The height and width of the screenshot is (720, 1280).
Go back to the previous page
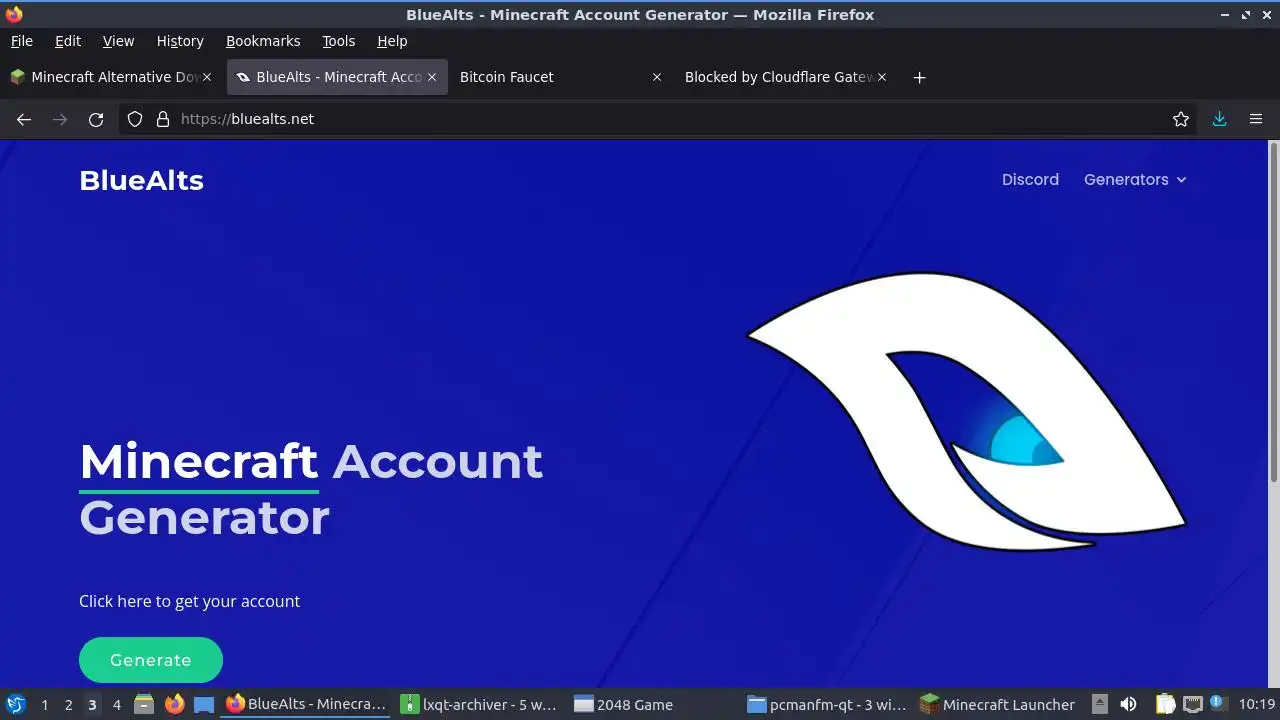click(x=24, y=119)
